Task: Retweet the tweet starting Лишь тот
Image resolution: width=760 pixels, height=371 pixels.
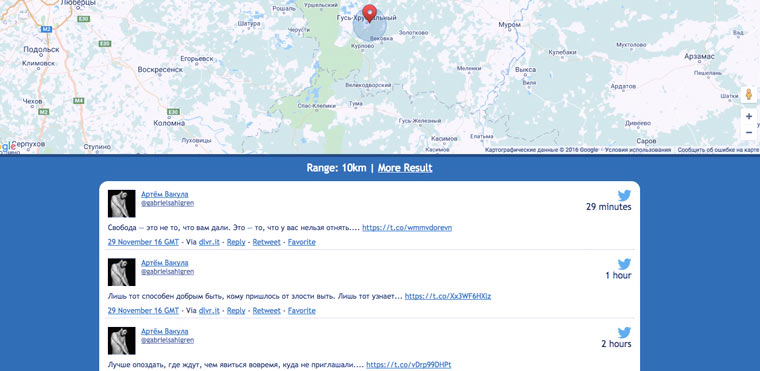Action: click(x=266, y=310)
